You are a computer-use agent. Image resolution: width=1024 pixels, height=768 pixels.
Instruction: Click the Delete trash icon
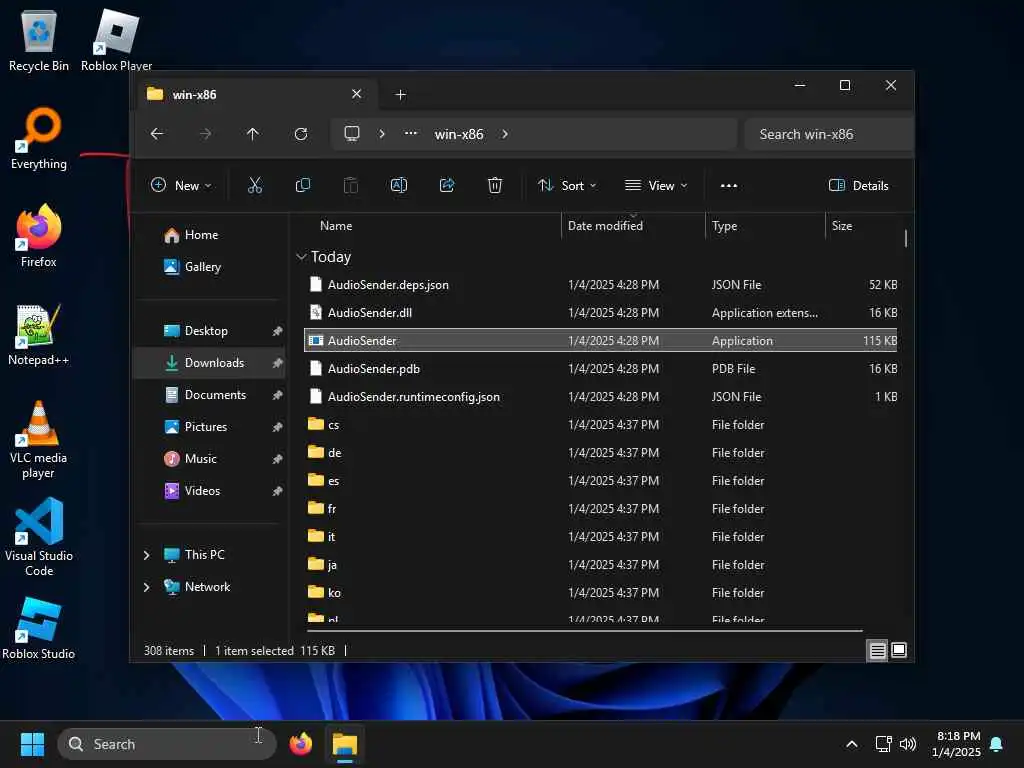point(495,185)
